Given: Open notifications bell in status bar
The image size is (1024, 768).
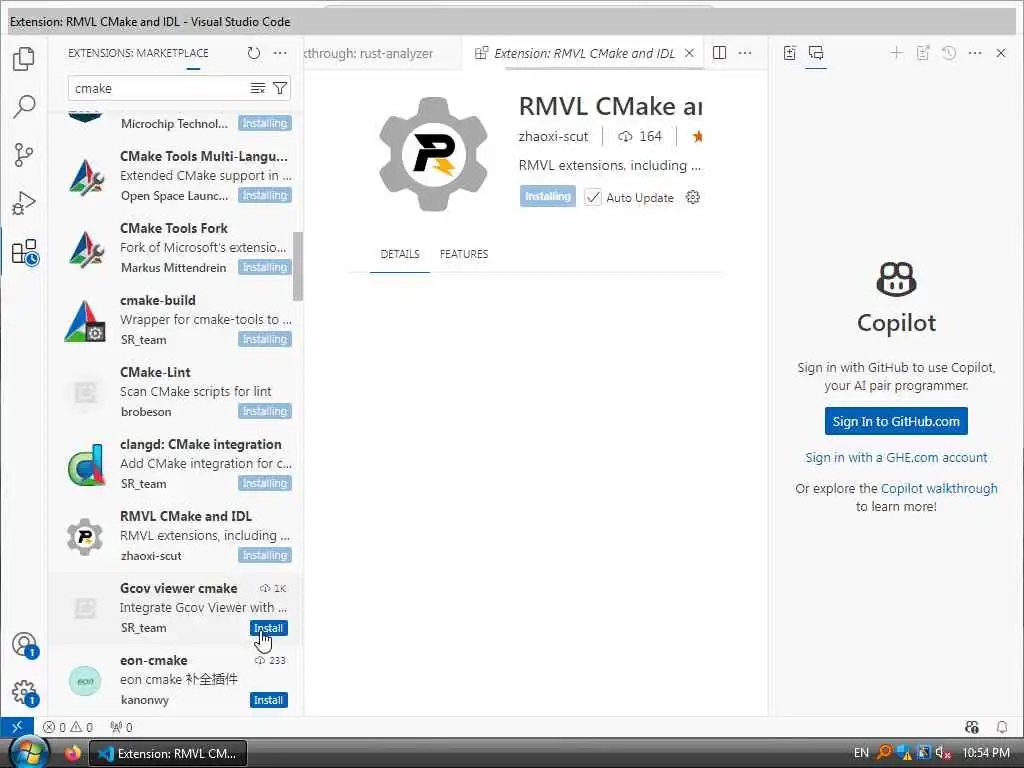Looking at the screenshot, I should point(1002,727).
